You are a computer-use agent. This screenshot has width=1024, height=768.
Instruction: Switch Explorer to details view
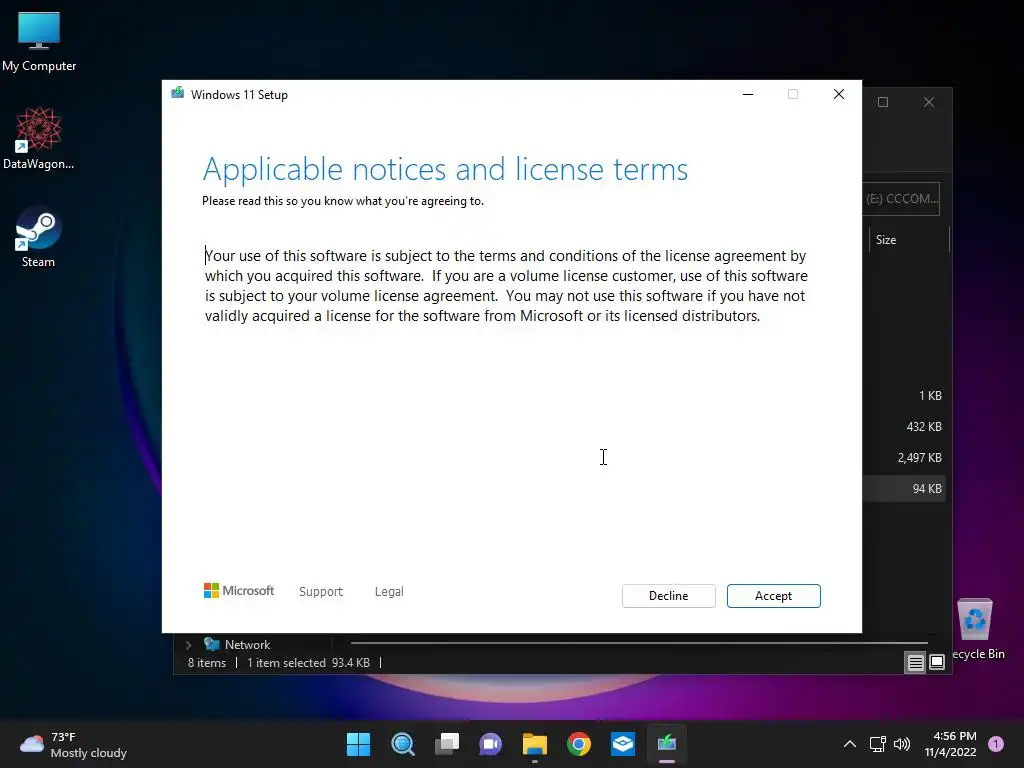click(916, 662)
